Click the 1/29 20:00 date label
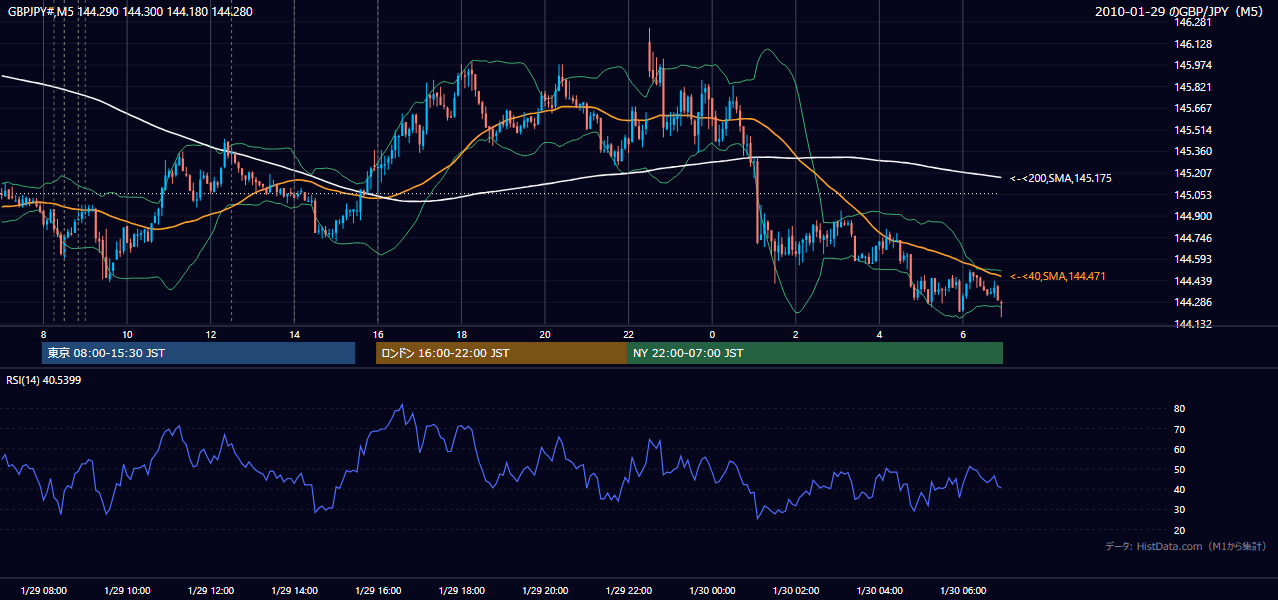Screen dimensions: 1278x600 click(x=544, y=590)
